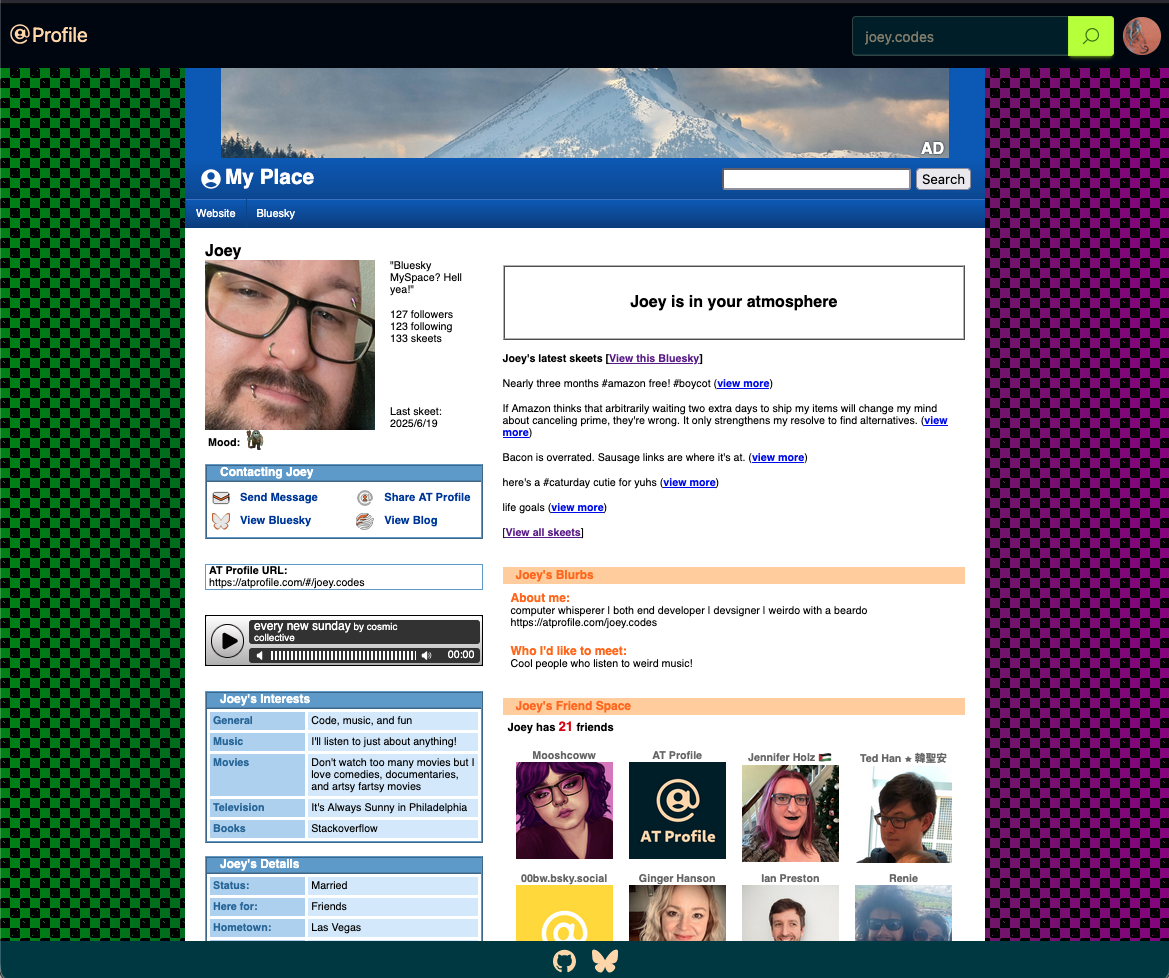Open the AT Profile friend thumbnail
Image resolution: width=1169 pixels, height=978 pixels.
point(677,810)
